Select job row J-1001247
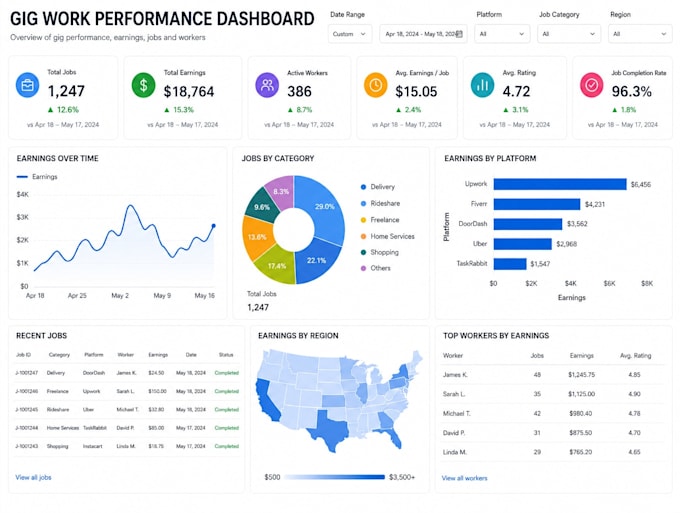This screenshot has height=513, width=680. coord(127,373)
